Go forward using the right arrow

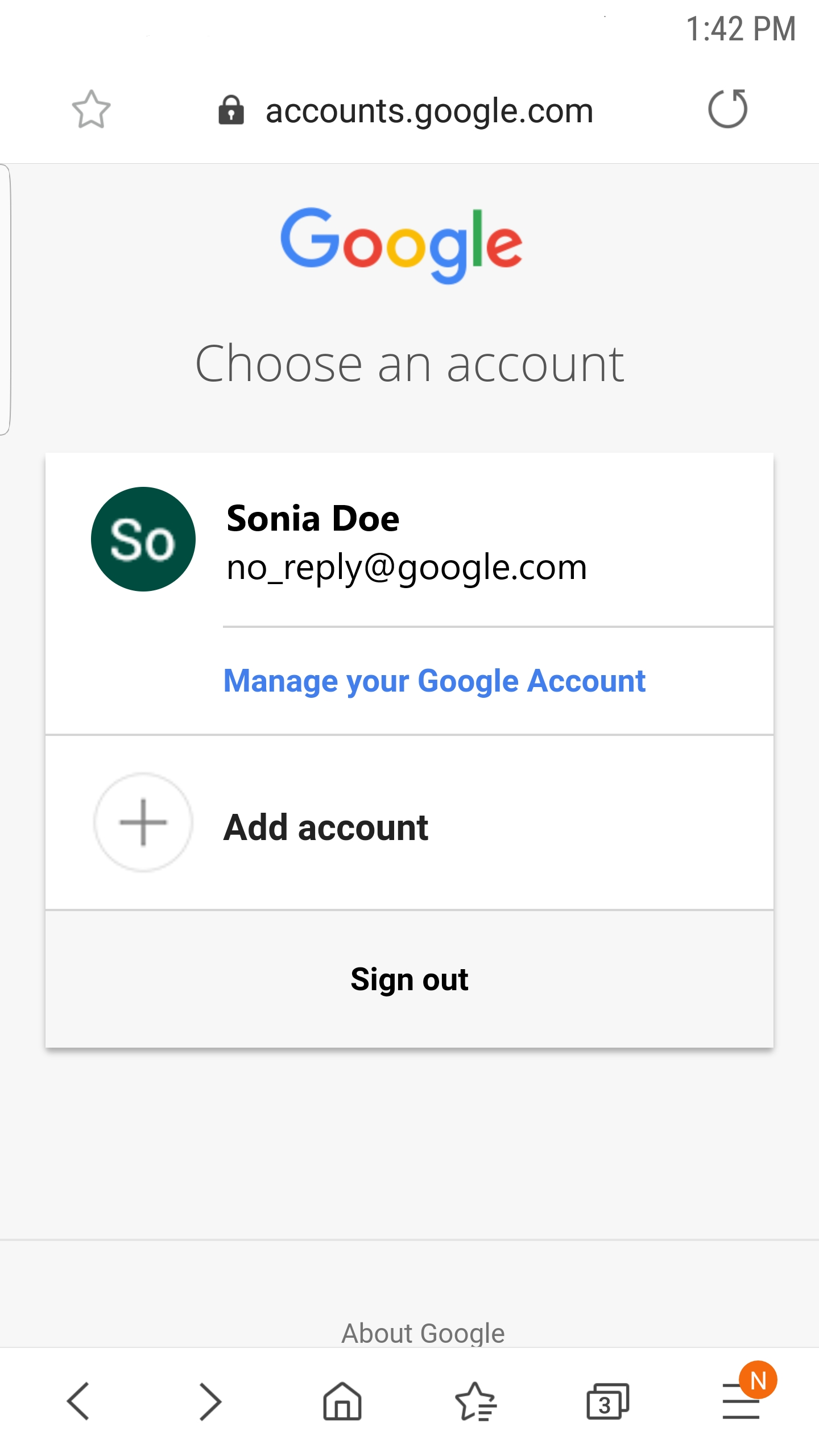tap(210, 1401)
